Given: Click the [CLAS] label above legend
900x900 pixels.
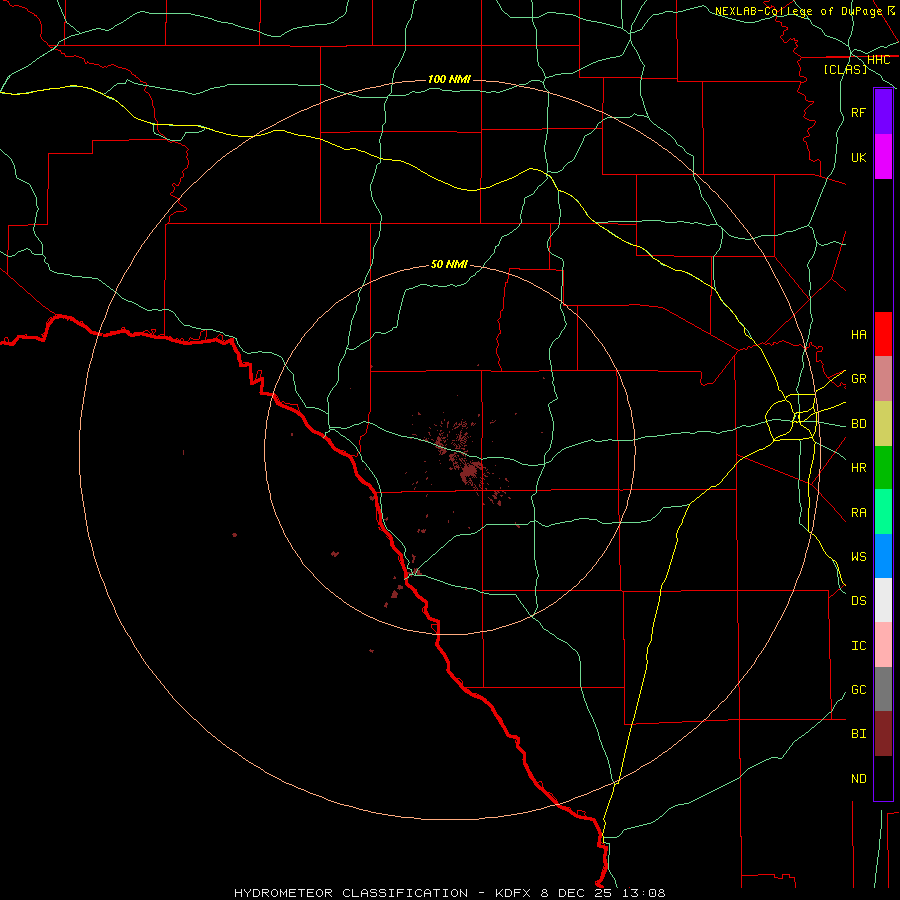Looking at the screenshot, I should (845, 69).
